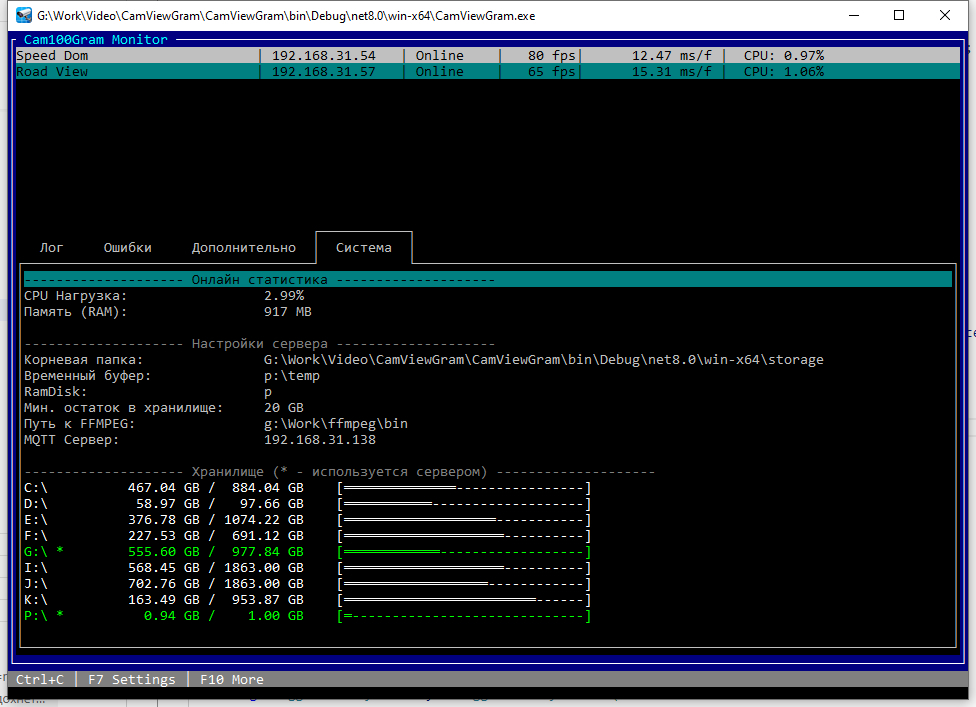Minimize the CamViewGram console window
The image size is (976, 707).
[x=853, y=15]
